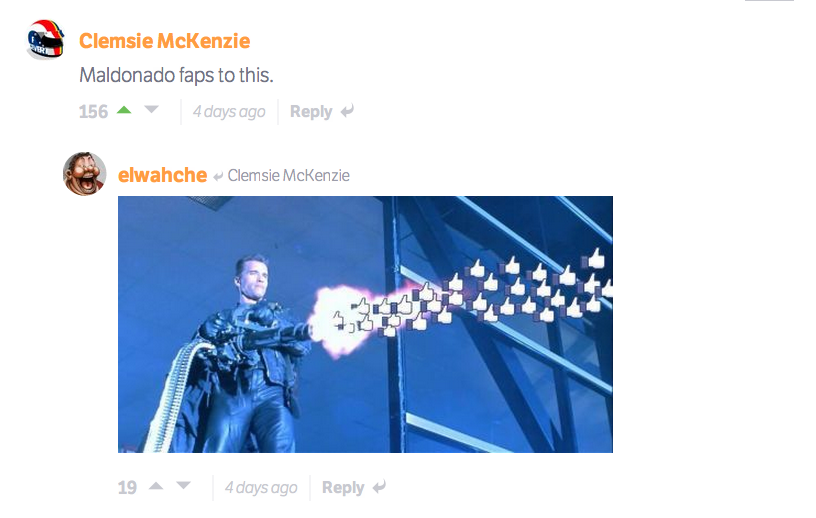816x518 pixels.
Task: Jump to parent comment by Clemsie McKenzie
Action: click(288, 175)
